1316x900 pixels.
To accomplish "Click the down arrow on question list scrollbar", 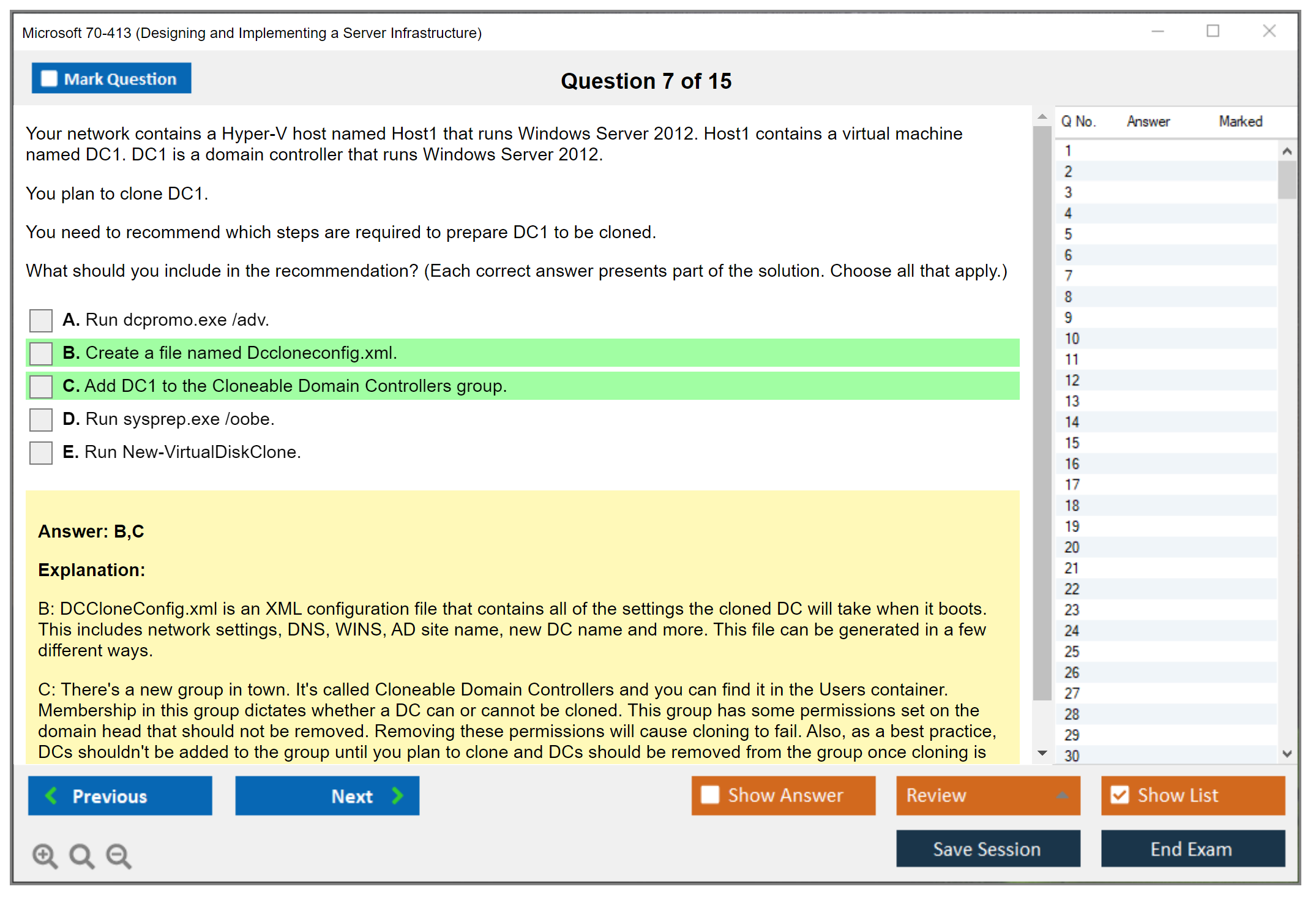I will (x=1287, y=754).
